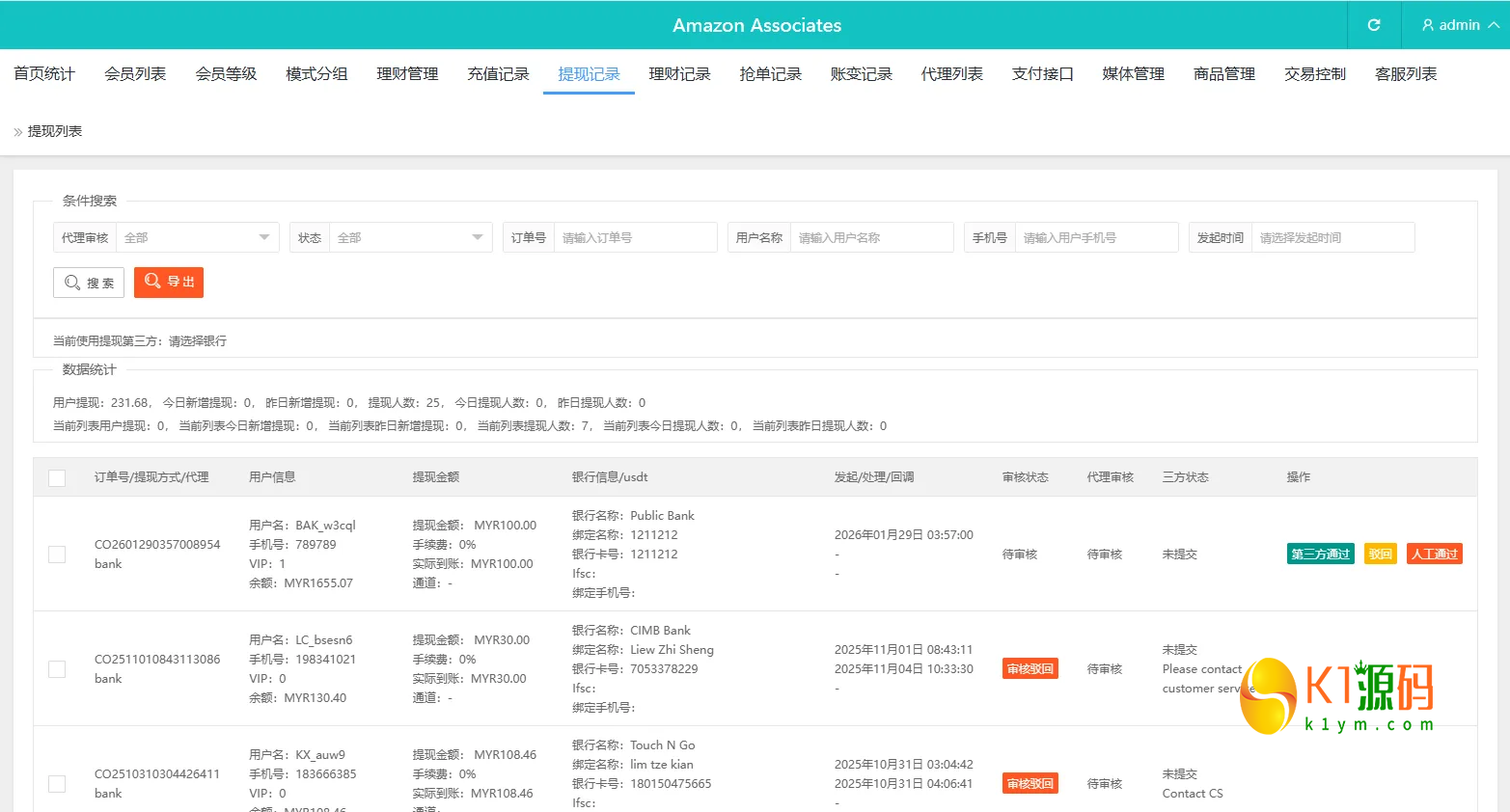Click the admin user icon at top right

[1429, 25]
